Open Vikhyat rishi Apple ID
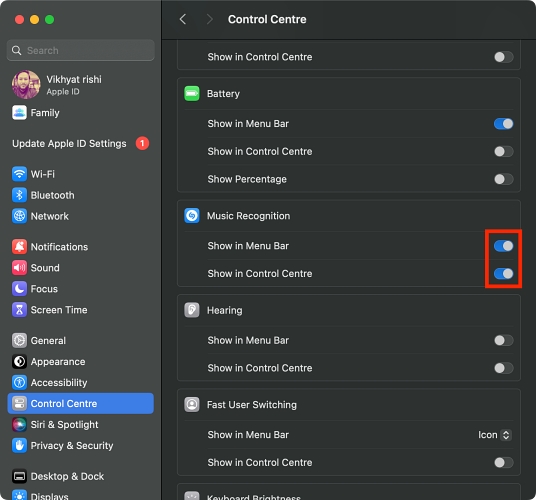 click(x=81, y=84)
